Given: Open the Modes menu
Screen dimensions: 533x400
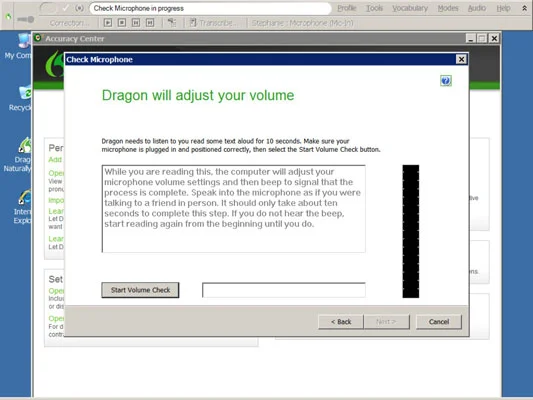Looking at the screenshot, I should (x=448, y=8).
